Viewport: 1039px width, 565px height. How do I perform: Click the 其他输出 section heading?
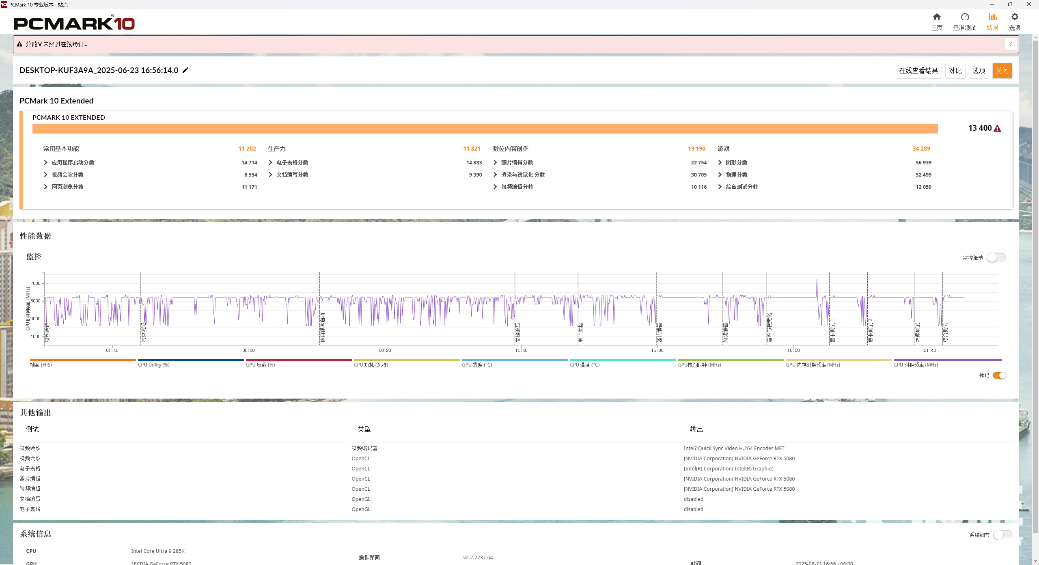35,413
